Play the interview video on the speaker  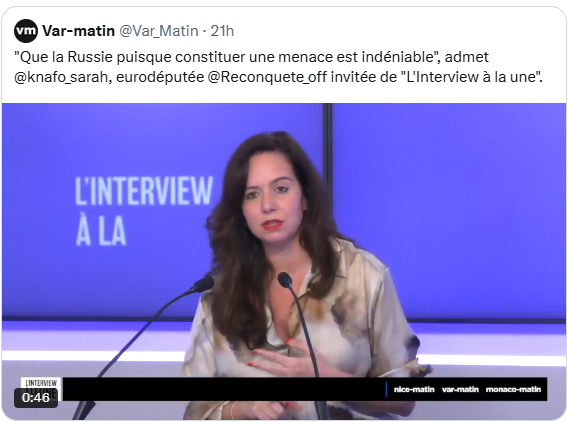click(284, 261)
